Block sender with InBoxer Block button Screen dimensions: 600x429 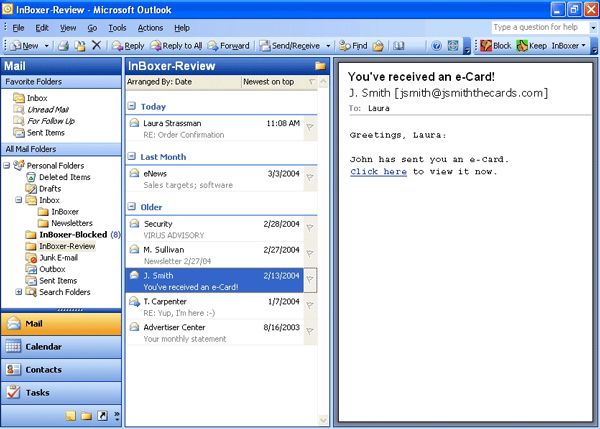click(496, 46)
